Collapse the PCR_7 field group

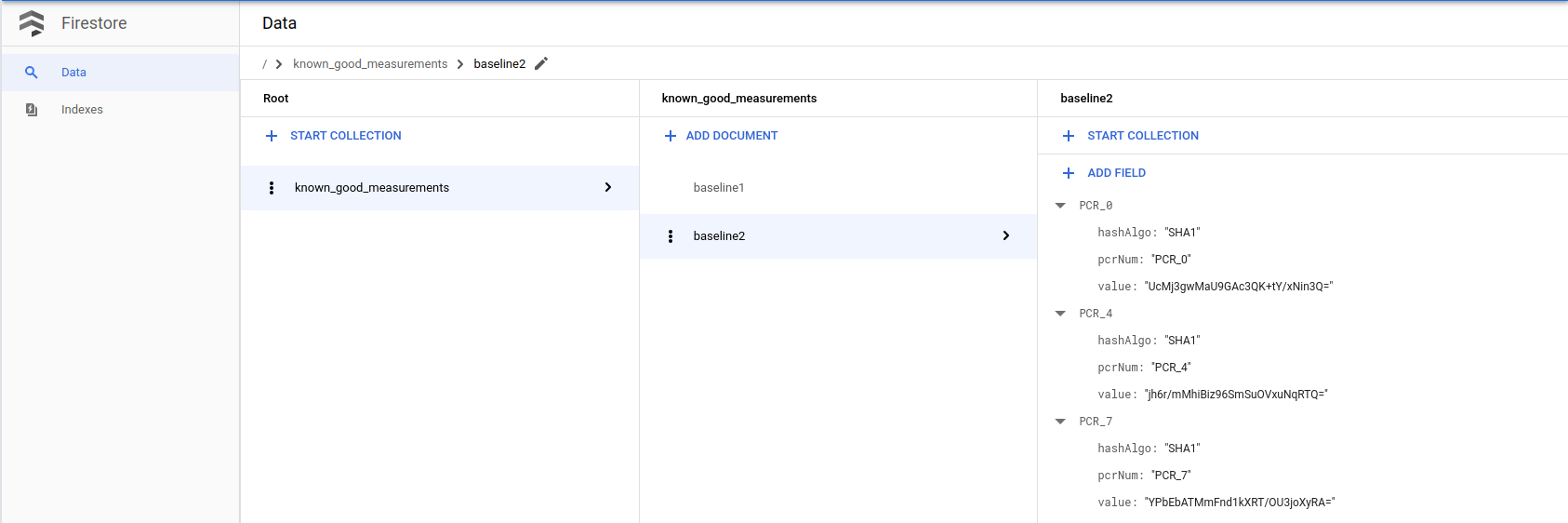1060,422
